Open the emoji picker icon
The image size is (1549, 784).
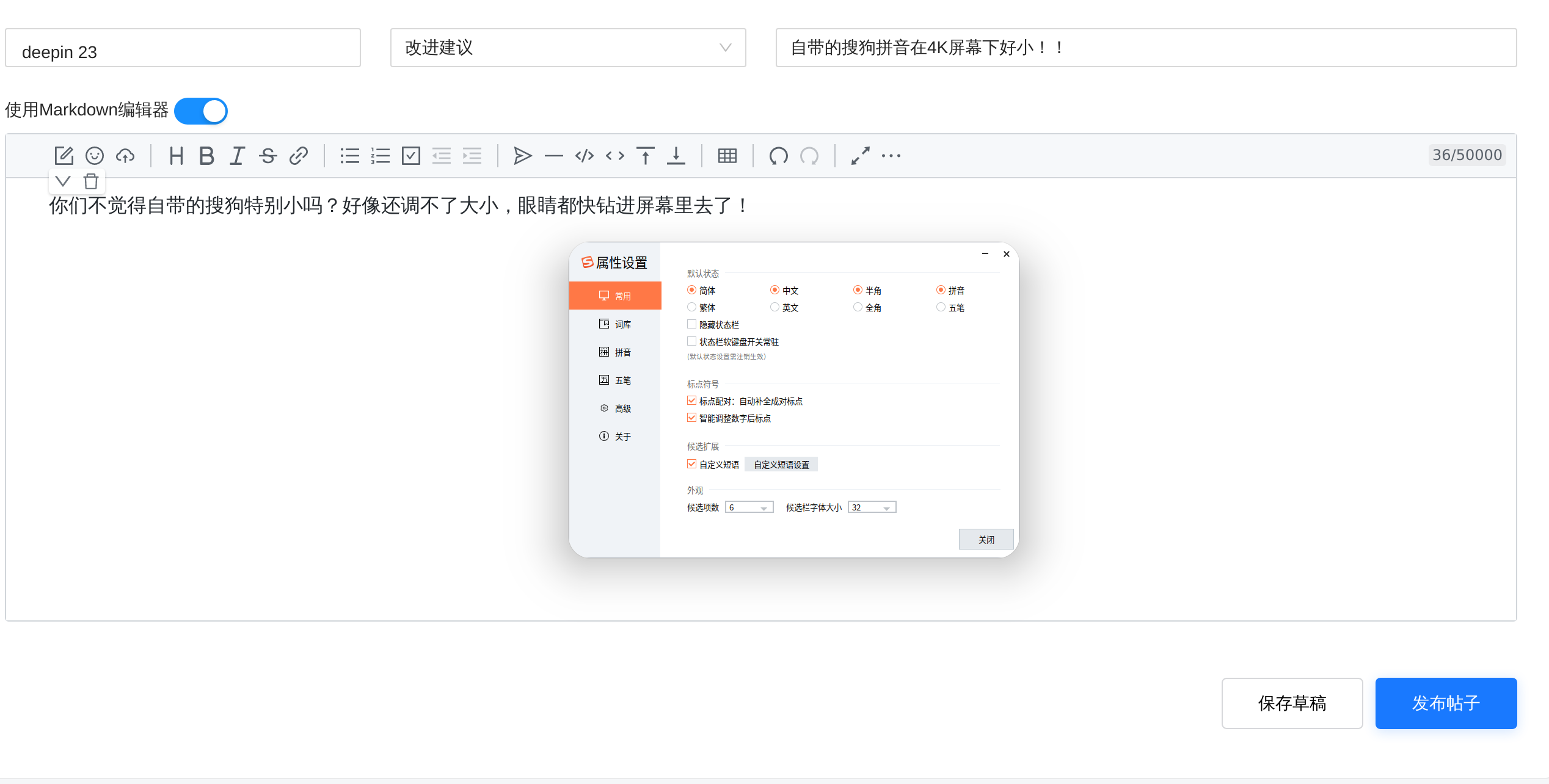(95, 156)
